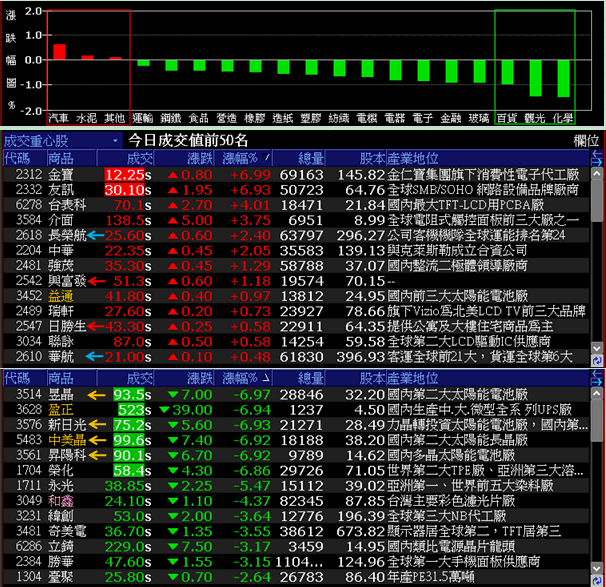Click stock code 1704 榮化

click(29, 470)
